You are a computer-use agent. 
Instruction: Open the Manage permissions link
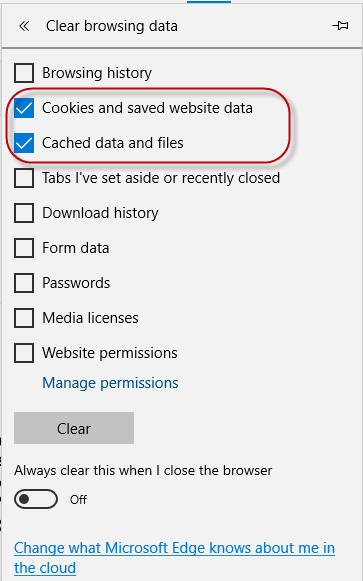(x=110, y=383)
